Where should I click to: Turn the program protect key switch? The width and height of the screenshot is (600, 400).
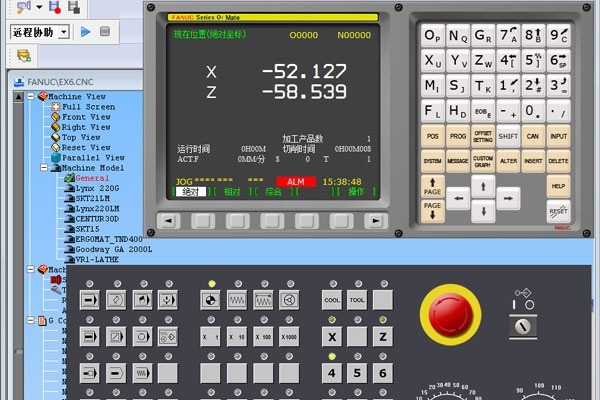[x=523, y=325]
